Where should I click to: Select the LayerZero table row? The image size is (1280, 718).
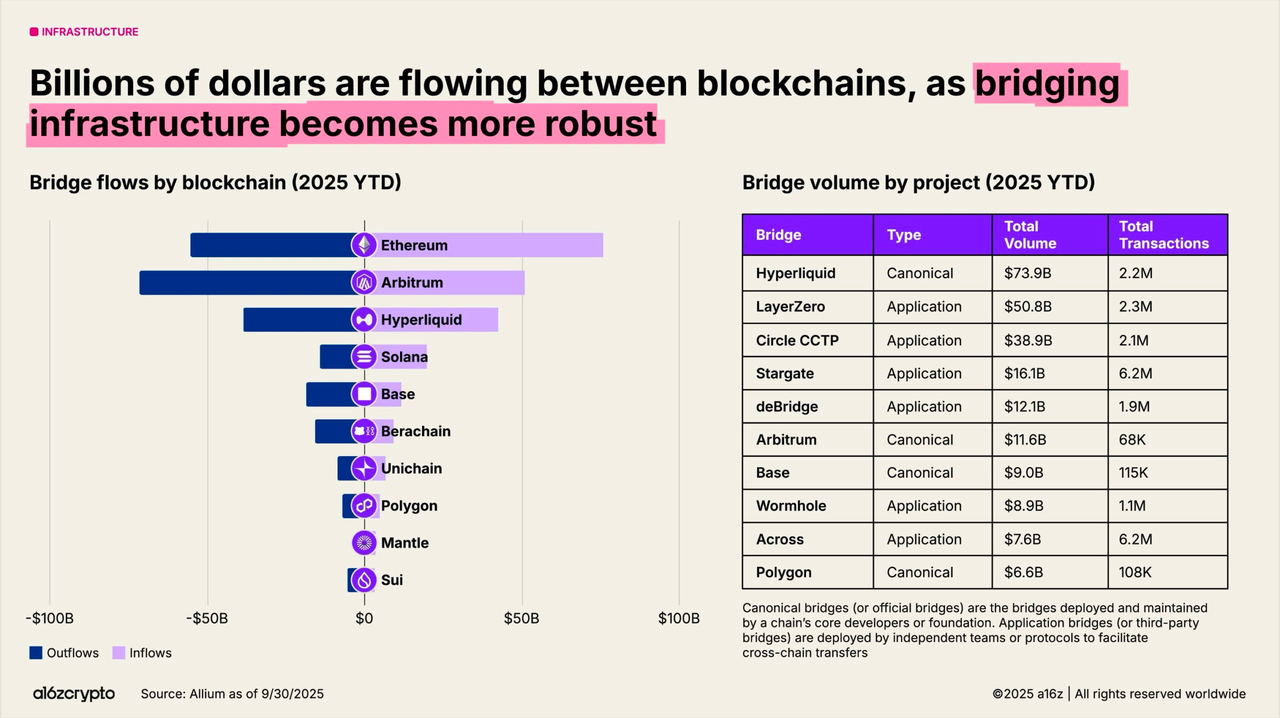pos(985,306)
